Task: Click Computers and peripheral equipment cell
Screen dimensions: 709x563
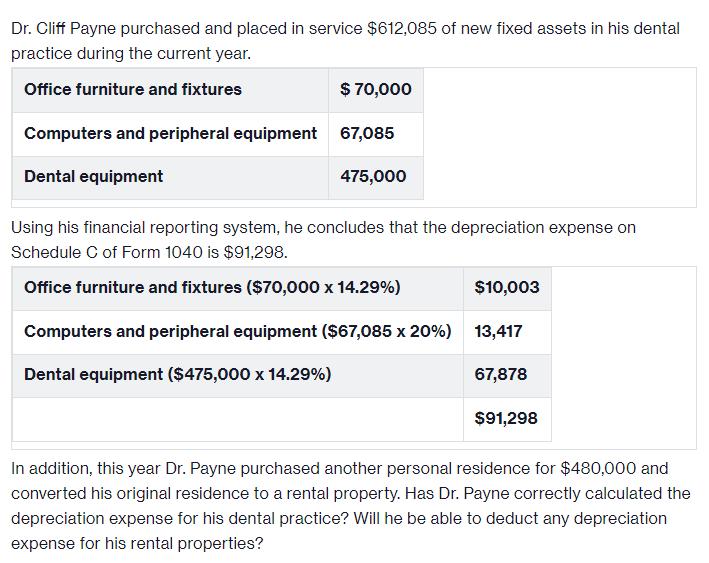Action: 170,133
